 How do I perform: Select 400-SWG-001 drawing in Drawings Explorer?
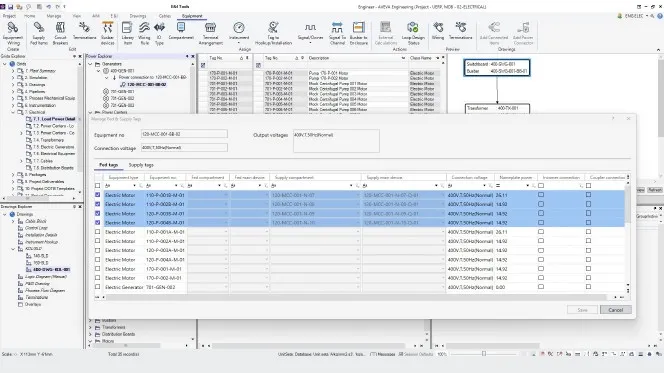(51, 269)
